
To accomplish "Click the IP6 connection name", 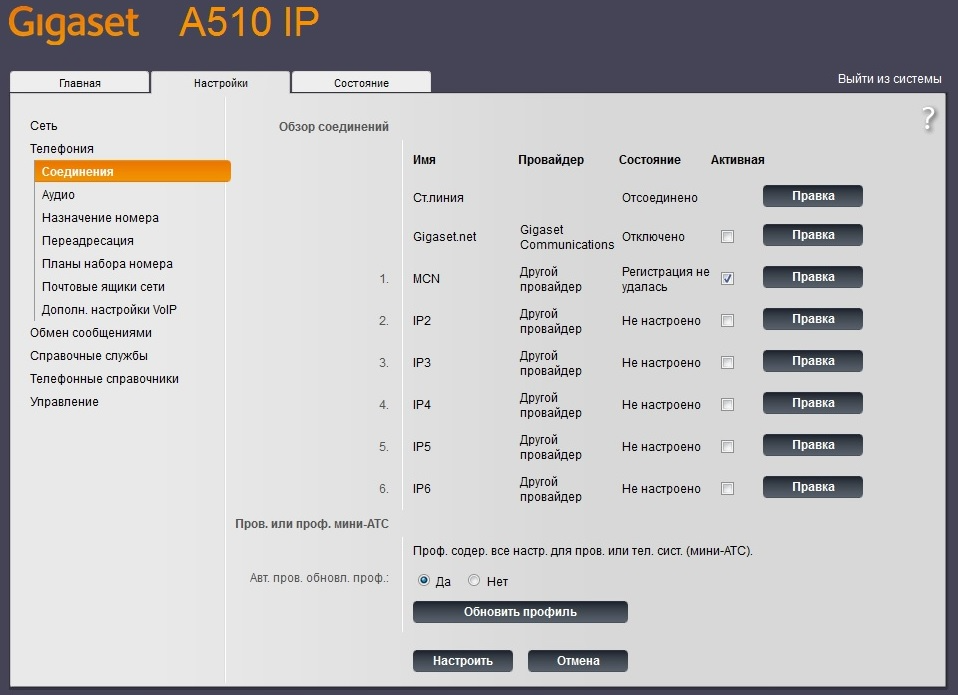I will (x=422, y=489).
